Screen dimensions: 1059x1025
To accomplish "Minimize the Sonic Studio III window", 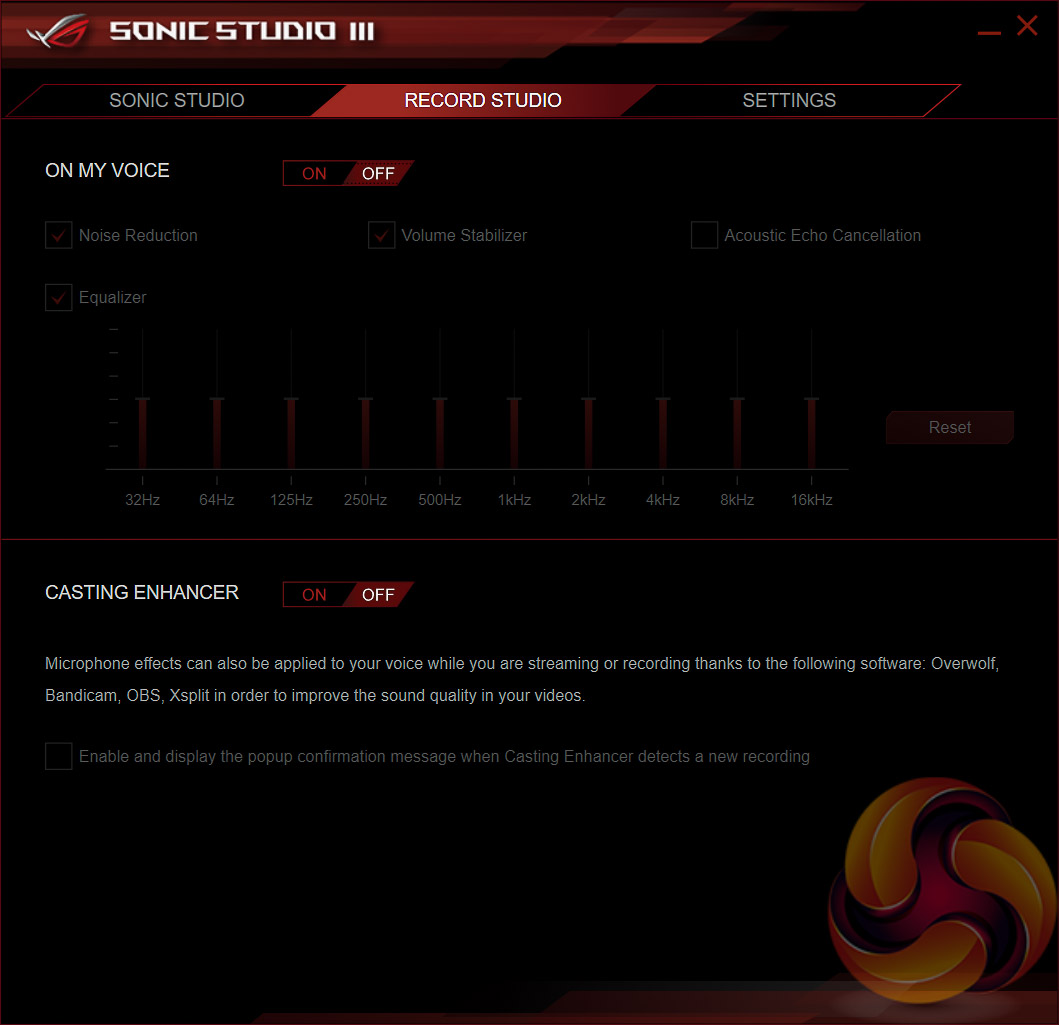I will coord(989,32).
